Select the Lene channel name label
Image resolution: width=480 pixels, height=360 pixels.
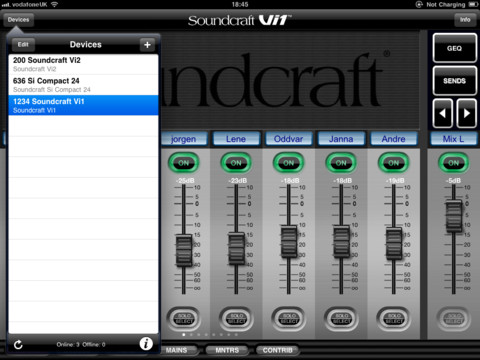(x=236, y=139)
